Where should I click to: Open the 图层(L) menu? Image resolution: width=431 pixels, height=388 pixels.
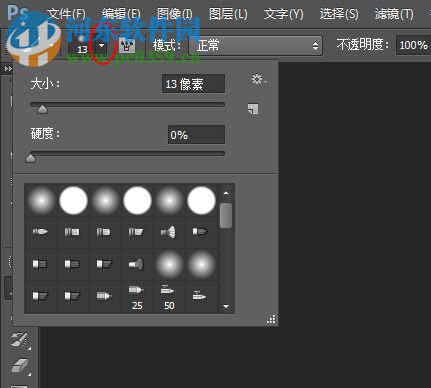pyautogui.click(x=228, y=14)
